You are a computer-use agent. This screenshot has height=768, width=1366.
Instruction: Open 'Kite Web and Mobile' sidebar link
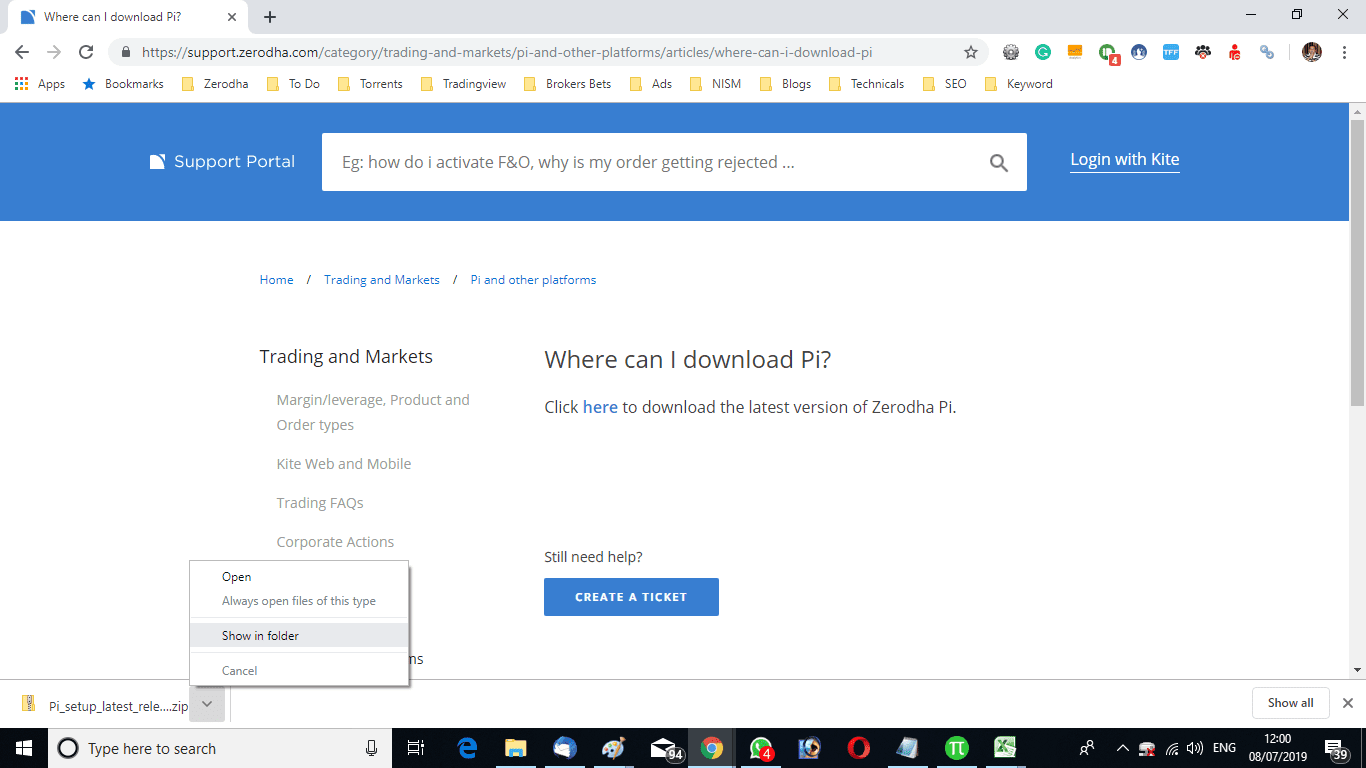click(344, 464)
